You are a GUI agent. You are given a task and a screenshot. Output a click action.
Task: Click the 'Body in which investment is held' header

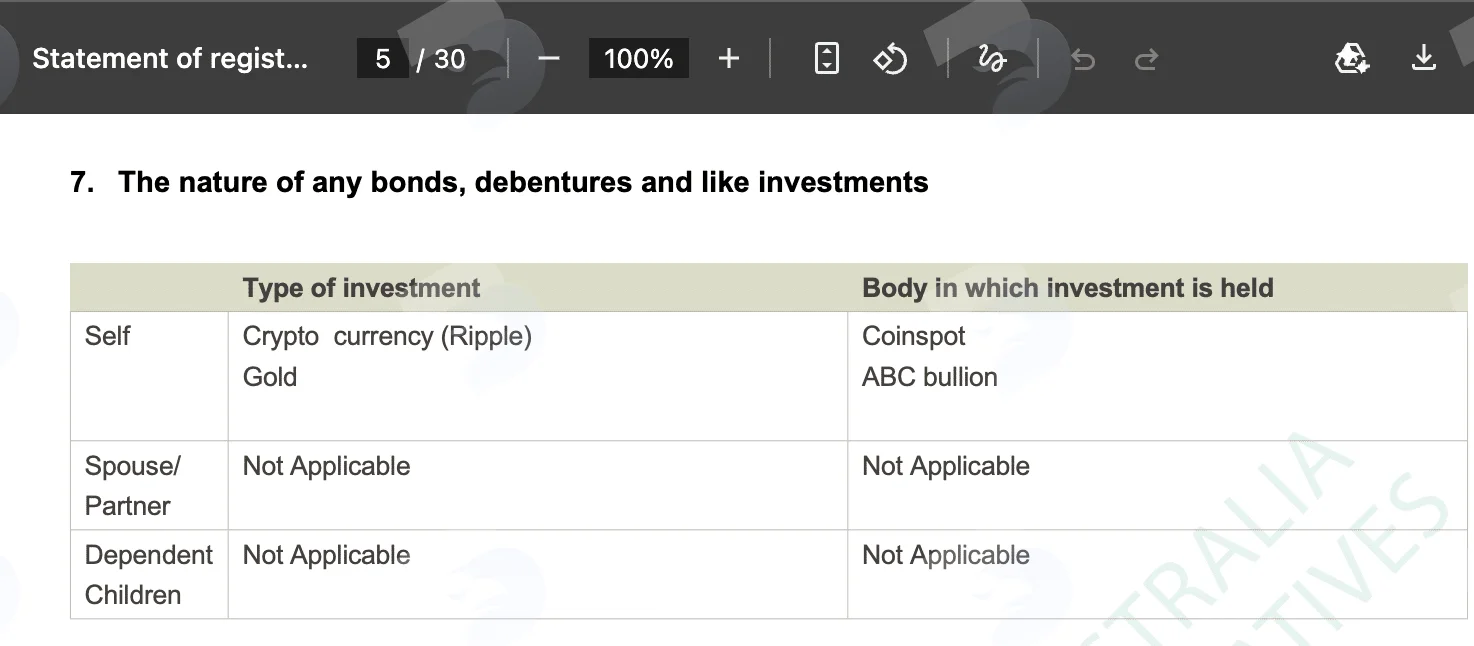[x=1068, y=288]
